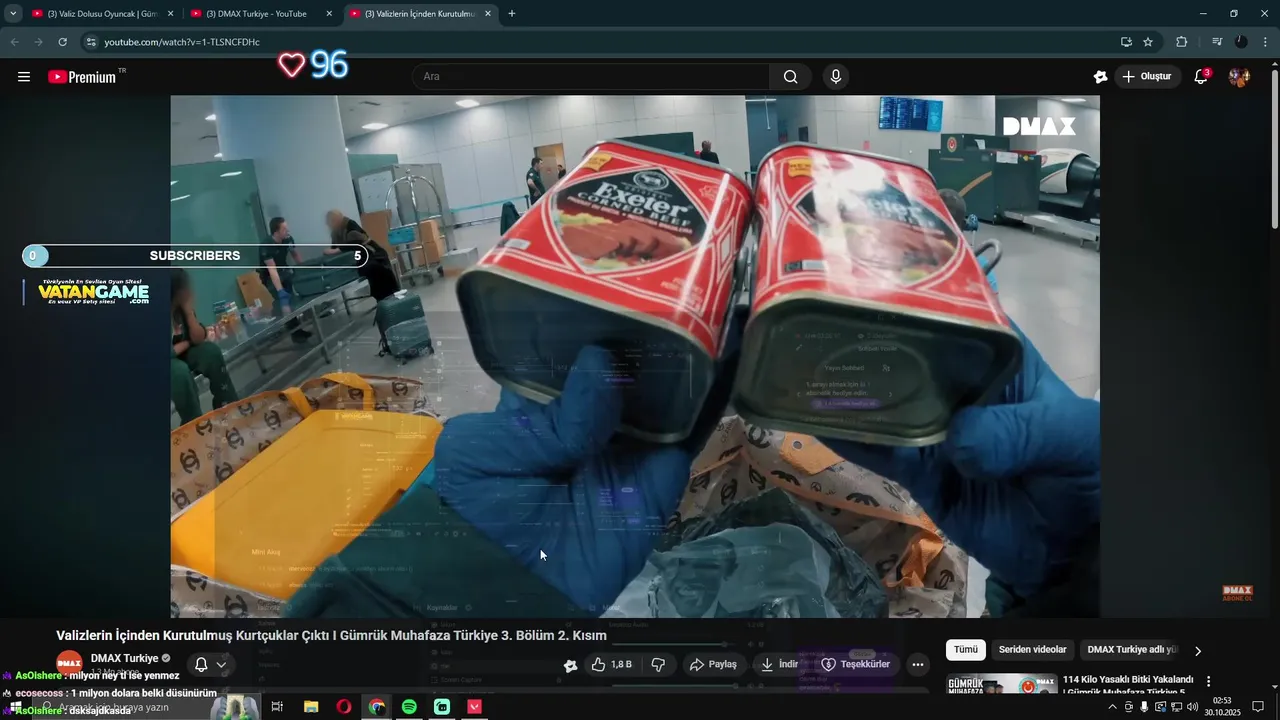Bookmark this page with star icon
The height and width of the screenshot is (720, 1280).
coord(1148,42)
